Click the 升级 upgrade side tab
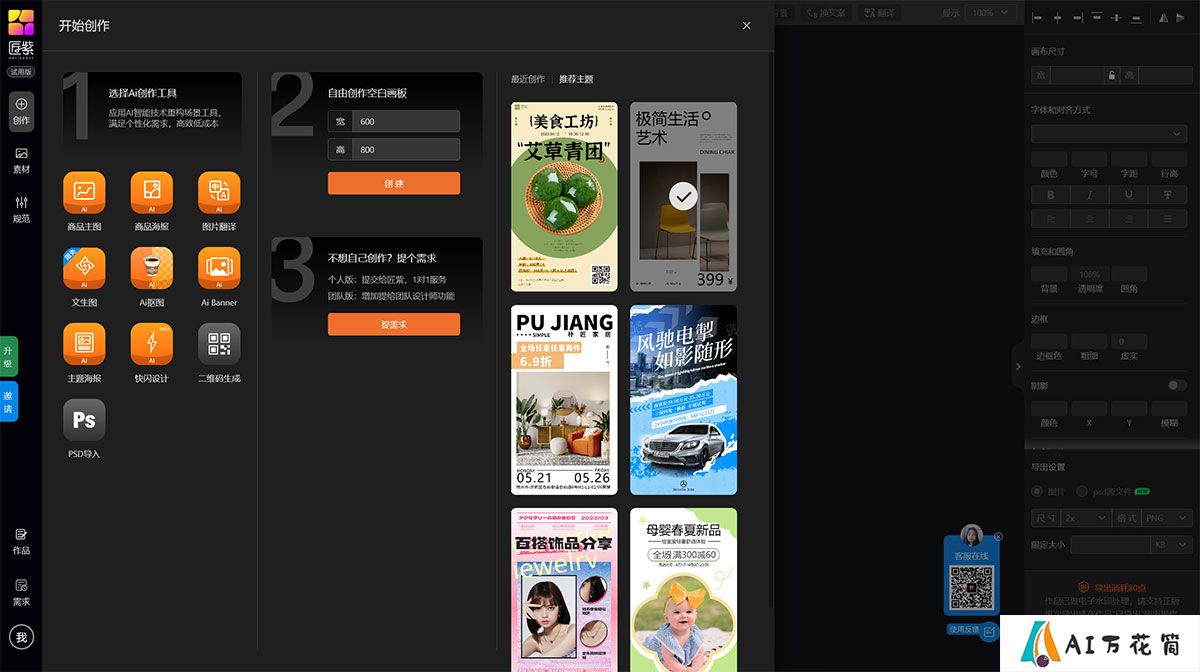 pos(8,357)
